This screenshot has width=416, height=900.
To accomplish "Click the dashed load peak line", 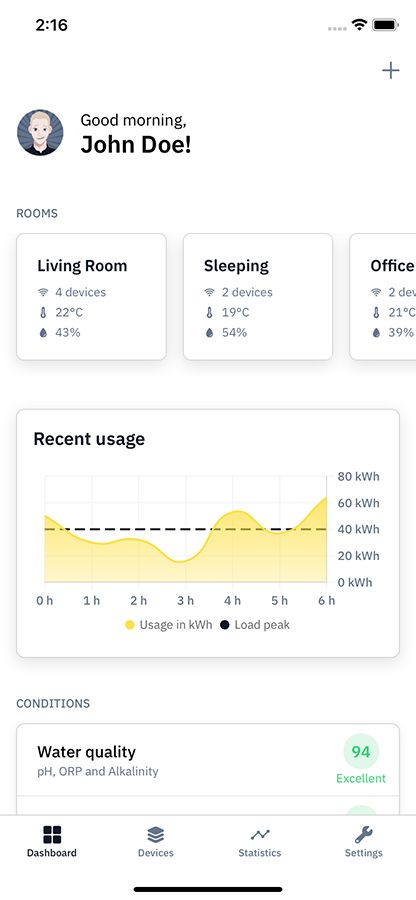I will [x=185, y=529].
